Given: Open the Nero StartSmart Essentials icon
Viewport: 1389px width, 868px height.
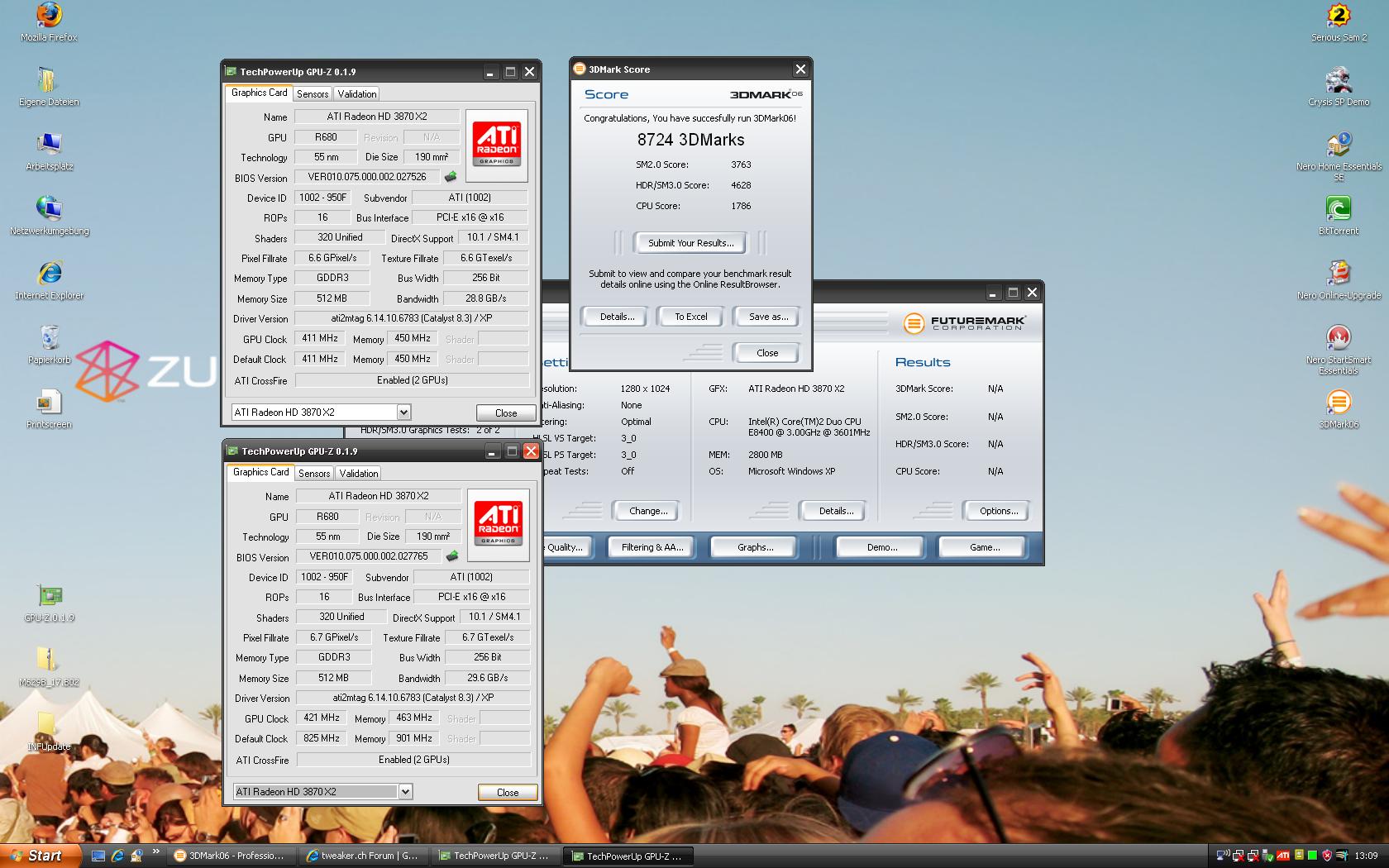Looking at the screenshot, I should tap(1338, 338).
